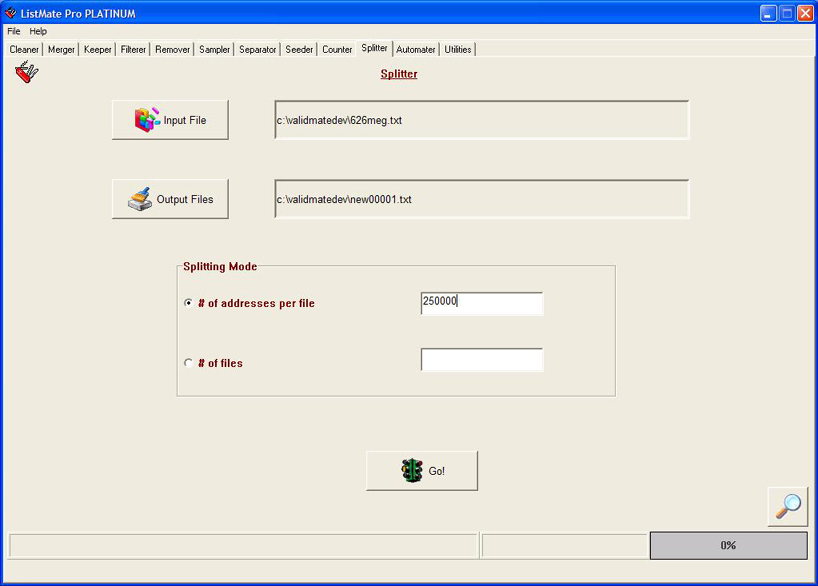Select '# of addresses per file' radio button
818x586 pixels.
(189, 303)
